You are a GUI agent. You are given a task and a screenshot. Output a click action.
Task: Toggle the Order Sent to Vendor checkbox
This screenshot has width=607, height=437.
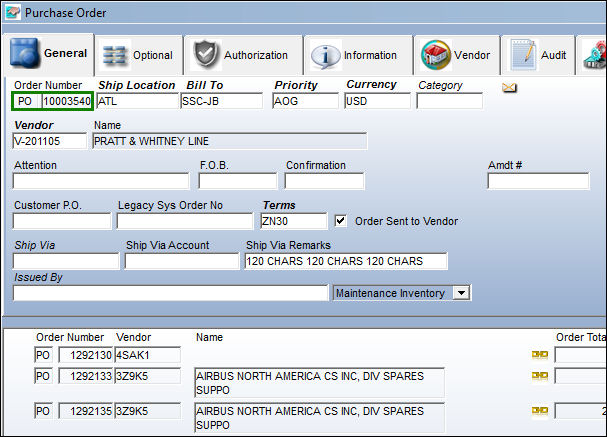pos(340,221)
